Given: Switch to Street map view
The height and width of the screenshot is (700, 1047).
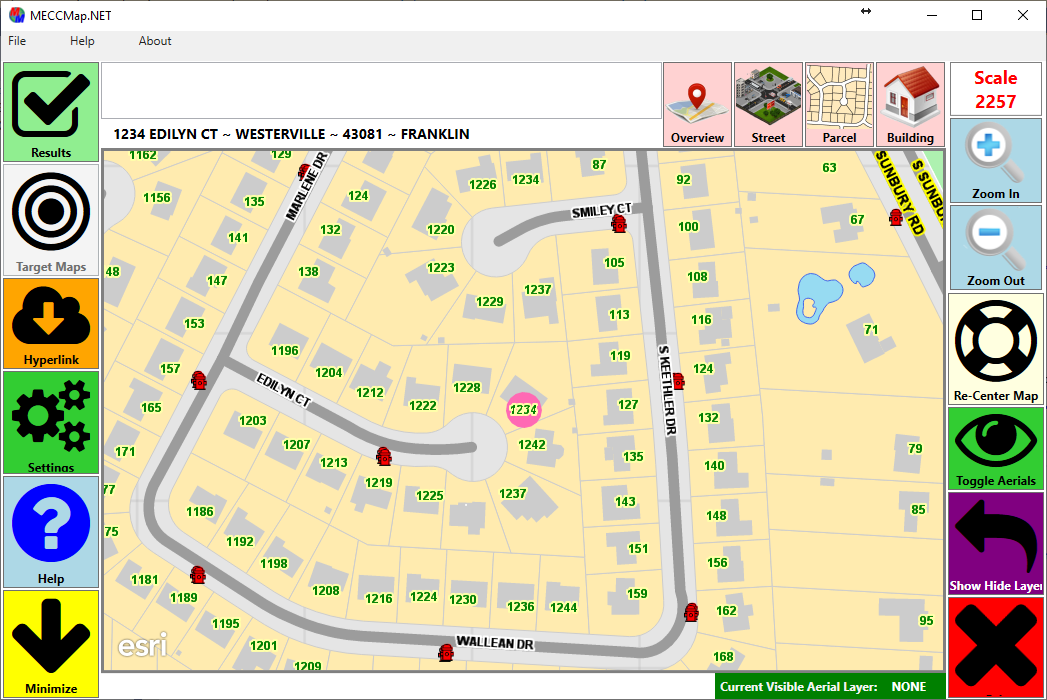Looking at the screenshot, I should 768,104.
